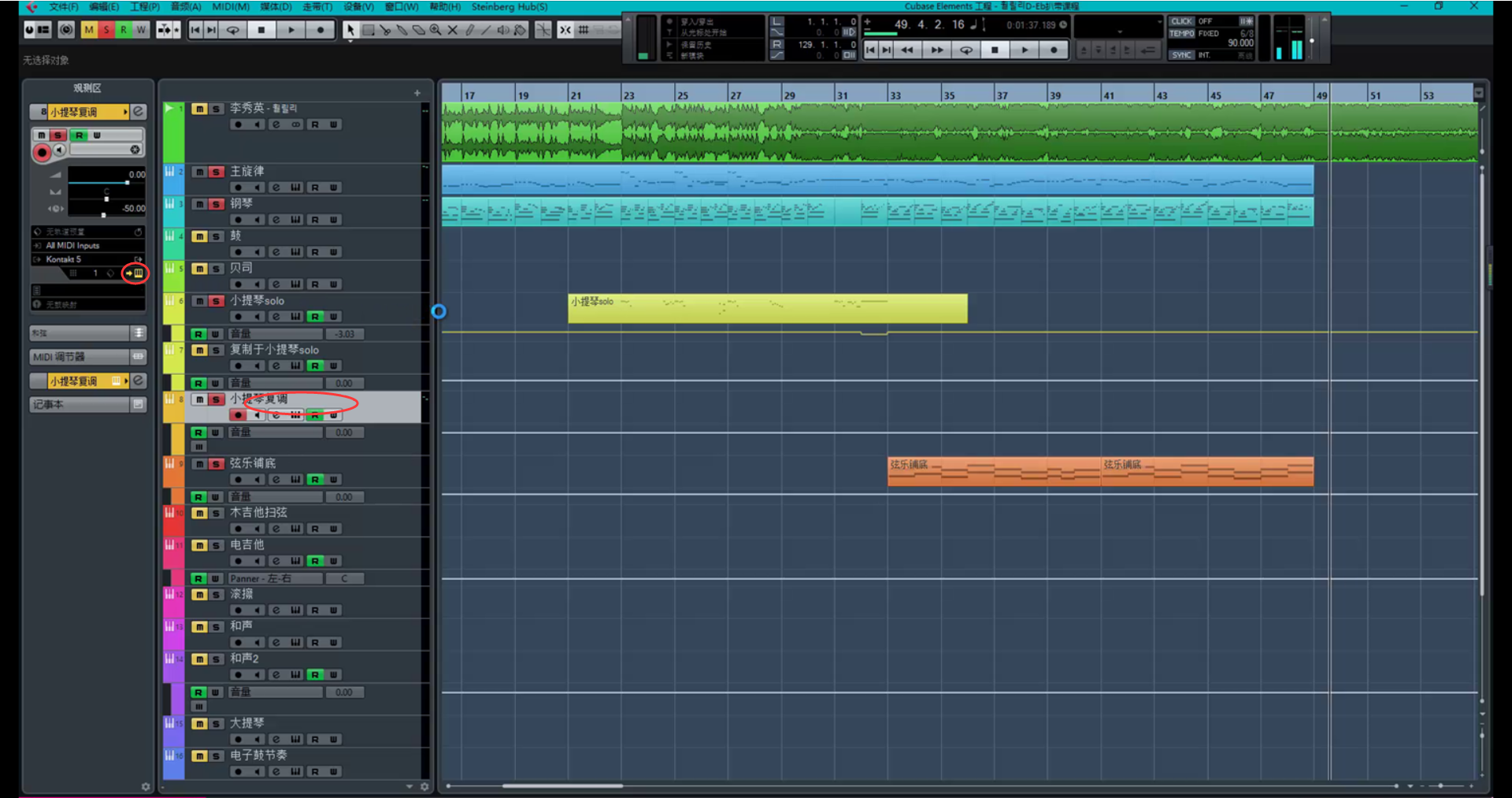Click bar 33 on the timeline ruler
Screen dimensions: 1512x798
(895, 95)
